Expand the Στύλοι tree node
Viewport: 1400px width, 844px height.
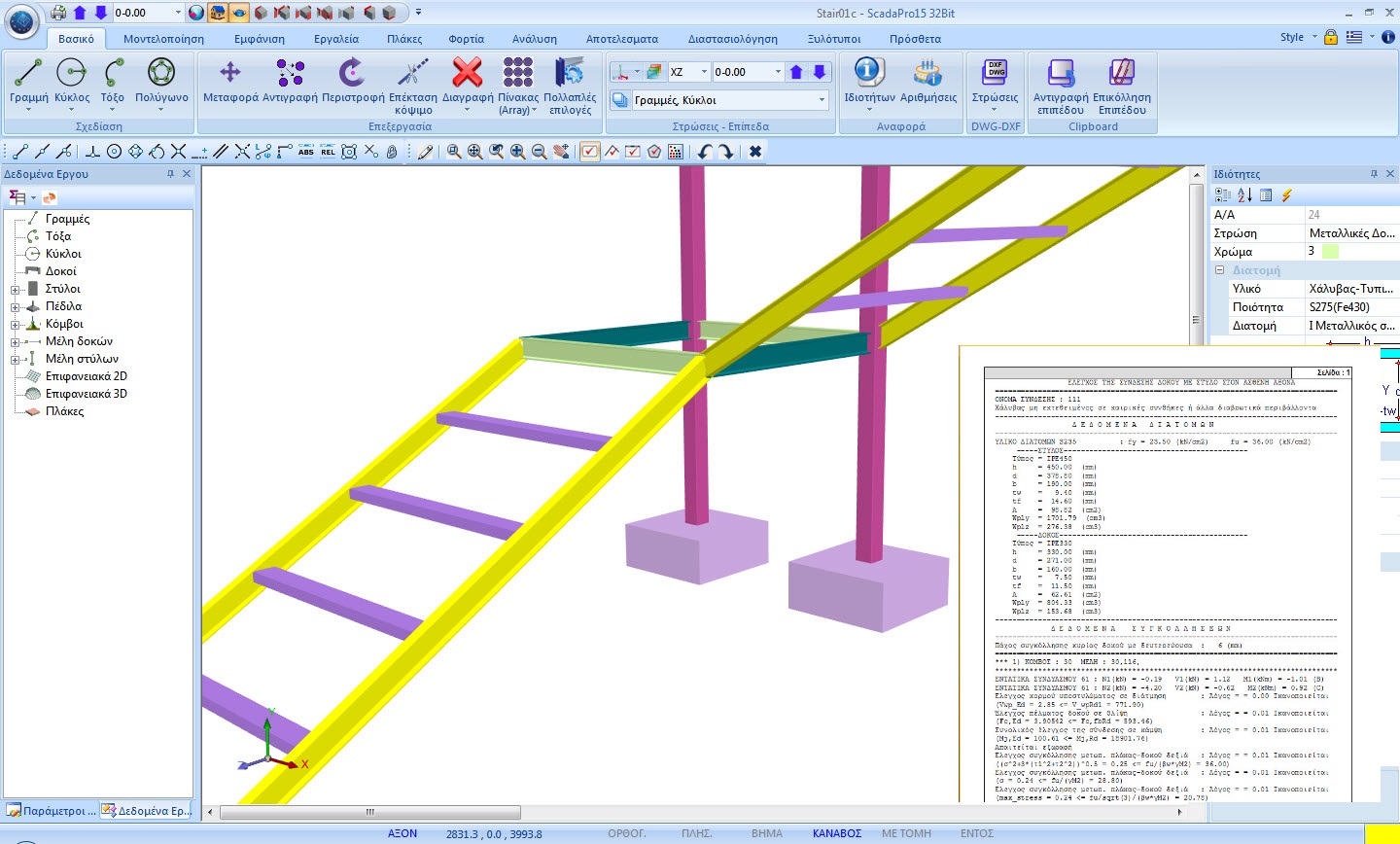click(x=16, y=290)
